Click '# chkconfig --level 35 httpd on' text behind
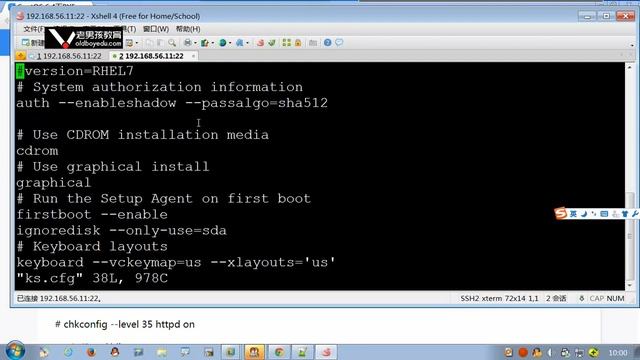This screenshot has height=360, width=640. [125, 324]
